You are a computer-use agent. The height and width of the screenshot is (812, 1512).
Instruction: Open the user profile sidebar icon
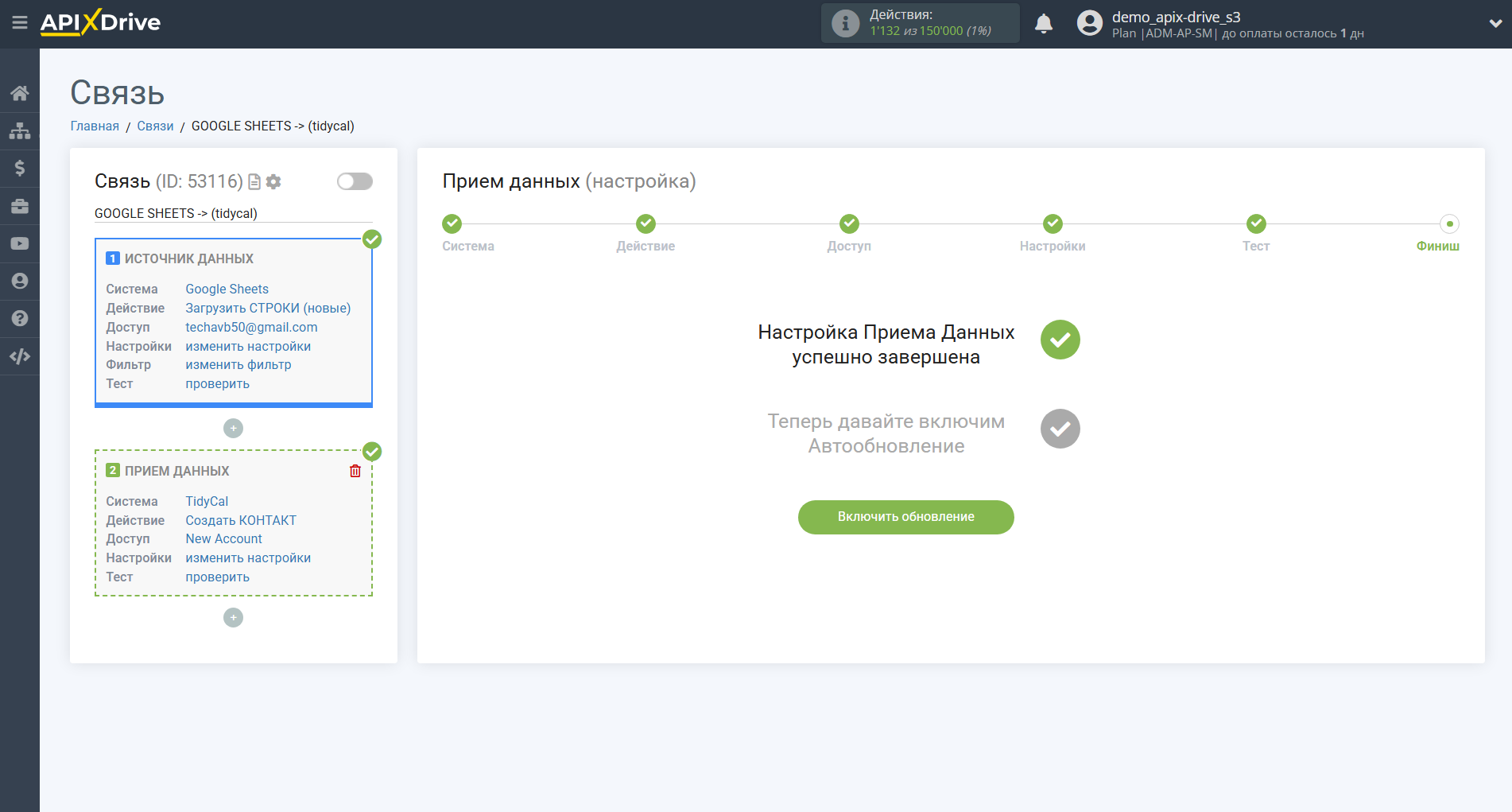20,281
